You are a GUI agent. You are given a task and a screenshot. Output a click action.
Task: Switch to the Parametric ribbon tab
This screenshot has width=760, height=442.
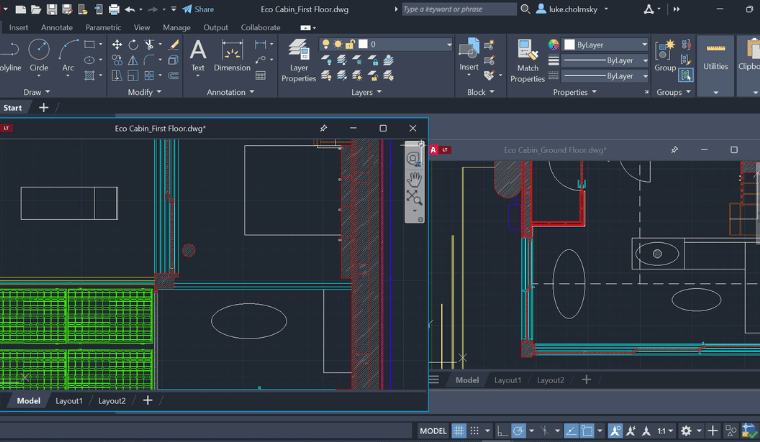[103, 27]
